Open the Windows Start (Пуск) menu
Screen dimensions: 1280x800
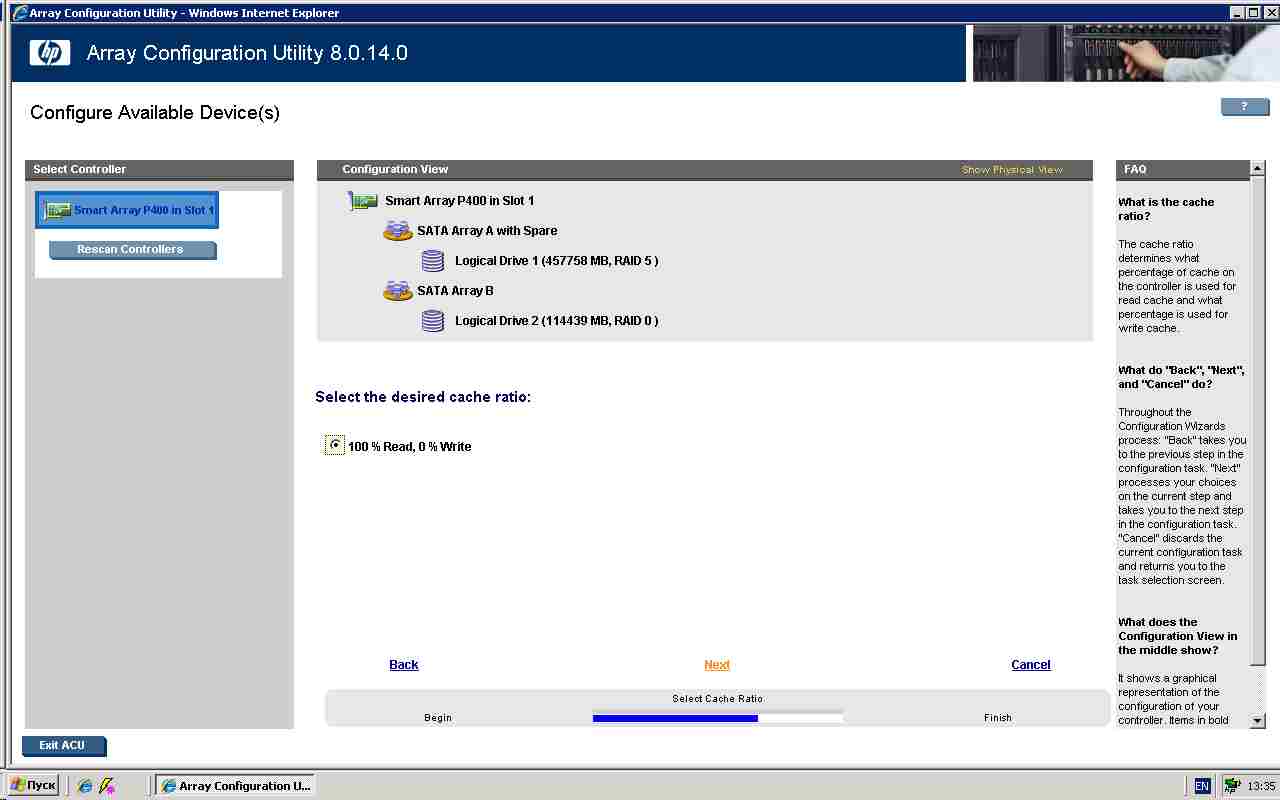pyautogui.click(x=33, y=785)
